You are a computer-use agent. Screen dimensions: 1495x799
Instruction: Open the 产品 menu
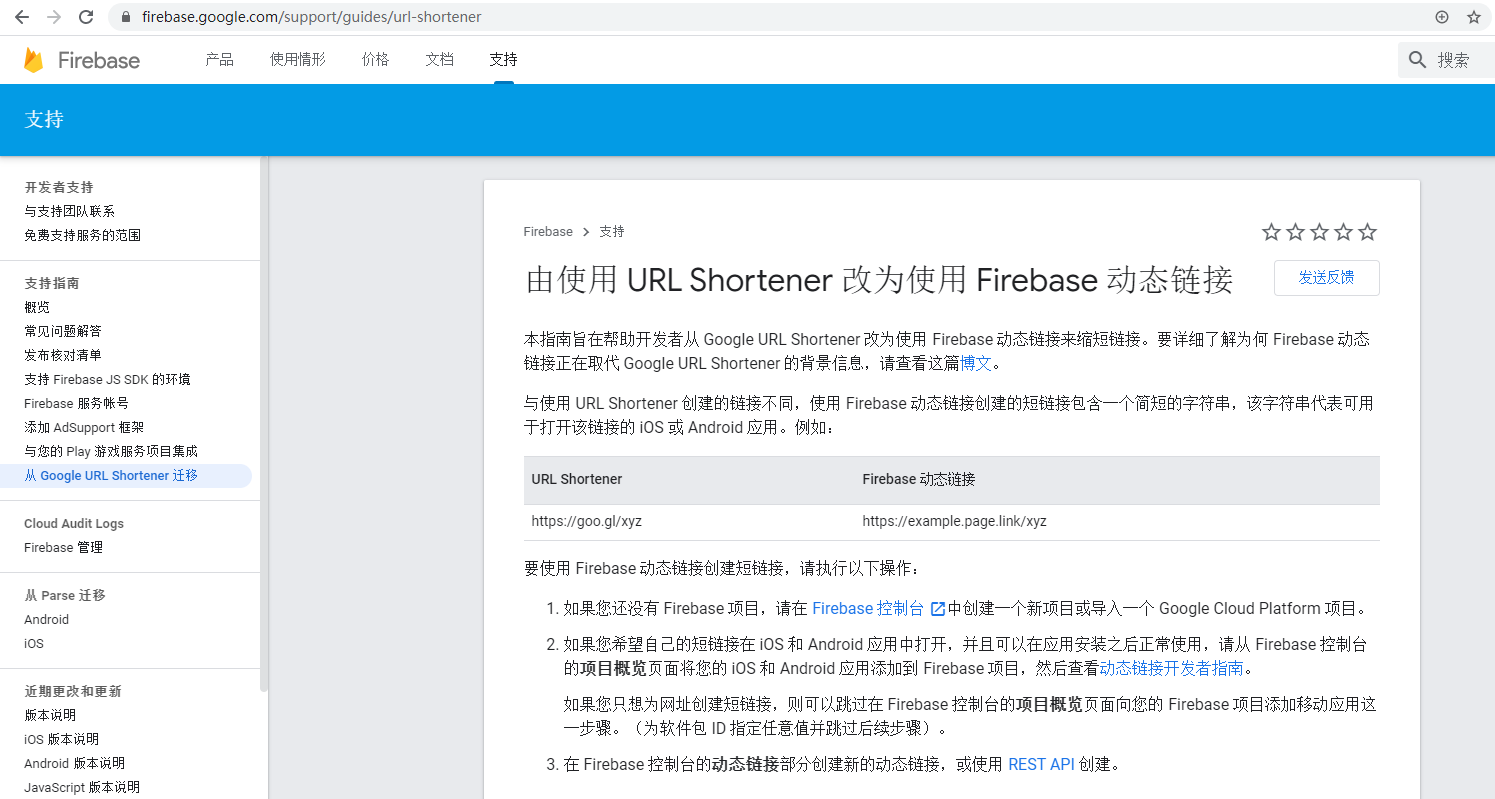219,60
